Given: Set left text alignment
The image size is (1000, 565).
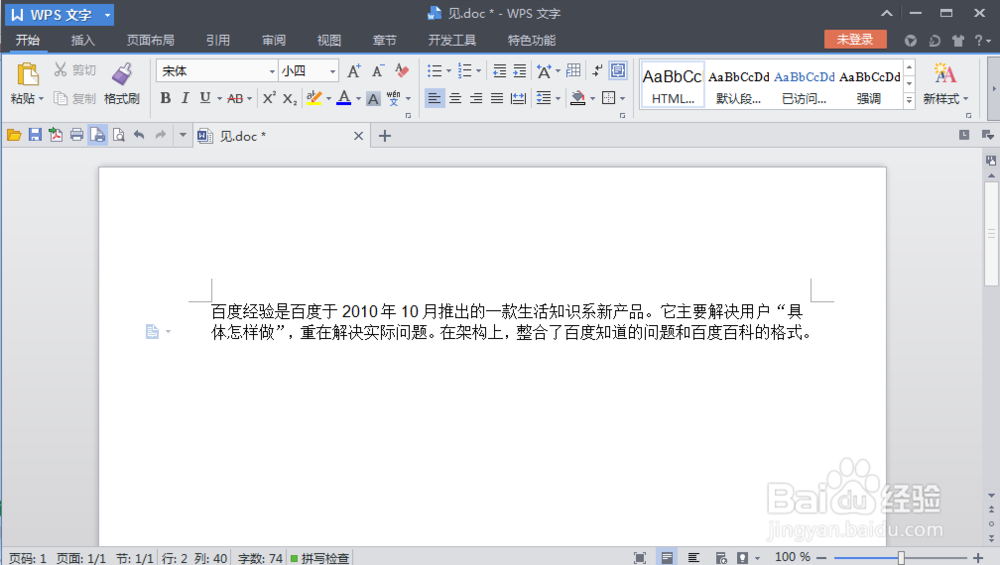Looking at the screenshot, I should pos(434,98).
